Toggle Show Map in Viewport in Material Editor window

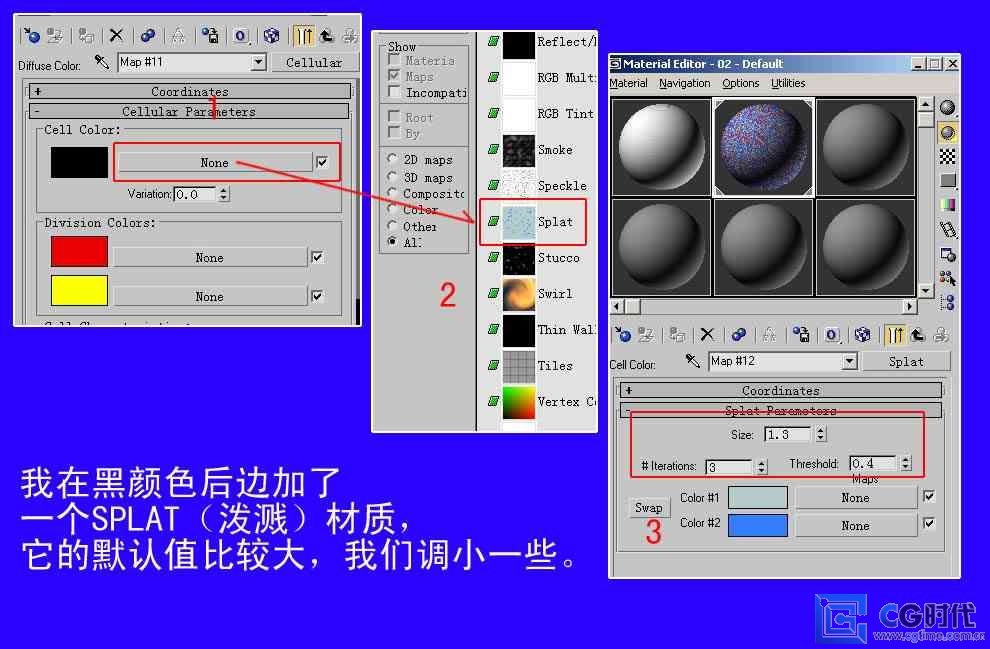(x=862, y=335)
